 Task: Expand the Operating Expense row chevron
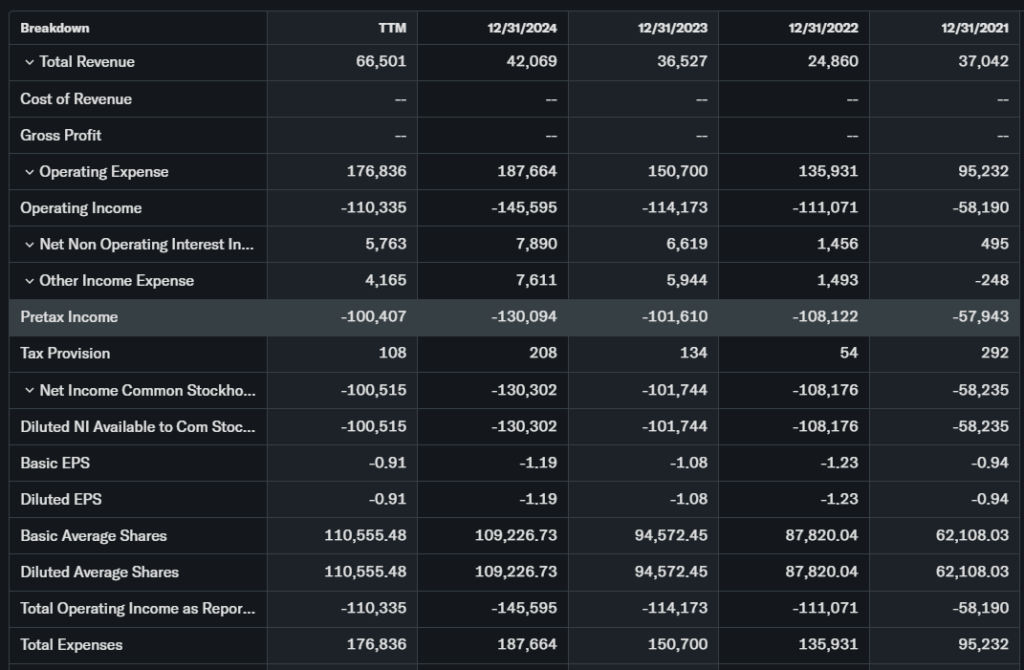29,172
